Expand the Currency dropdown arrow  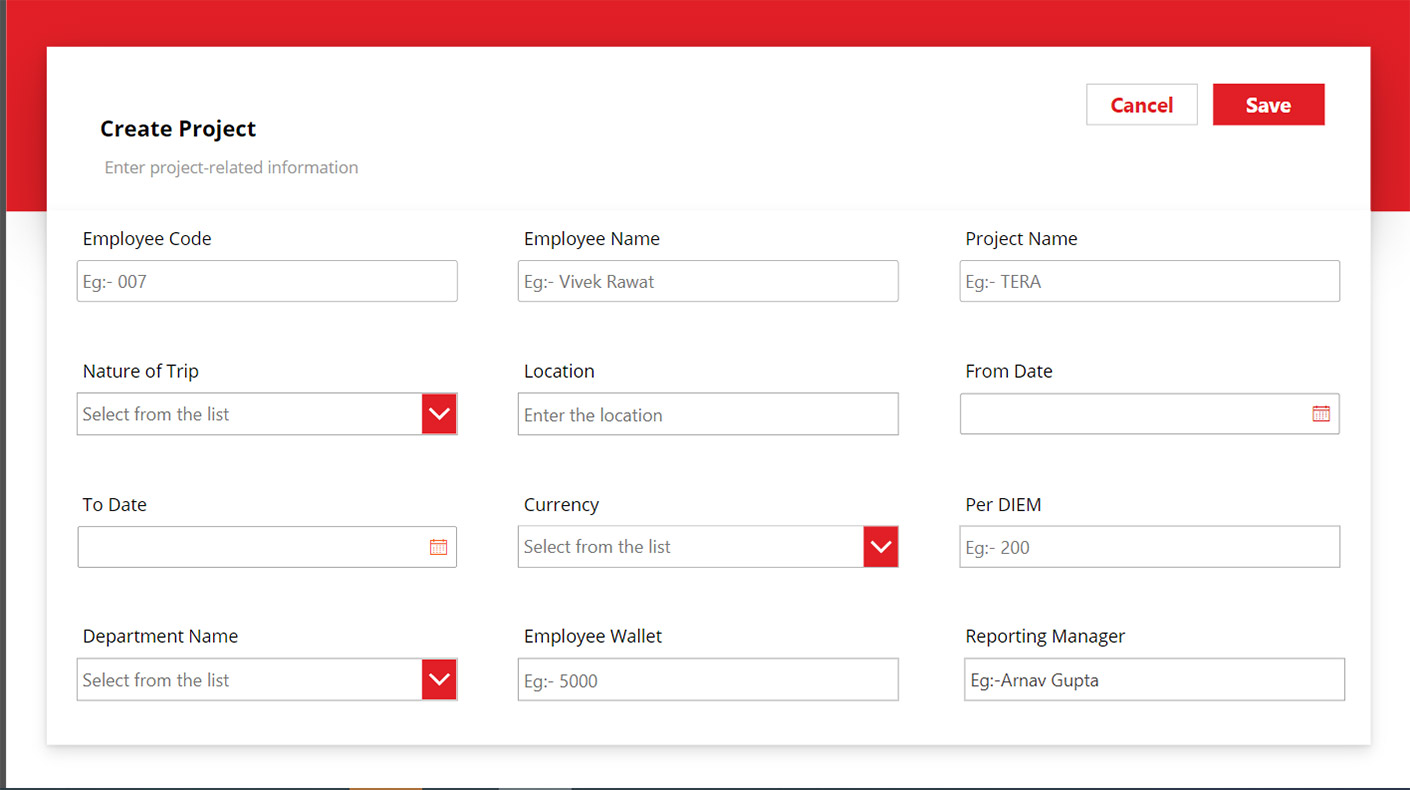[x=881, y=547]
